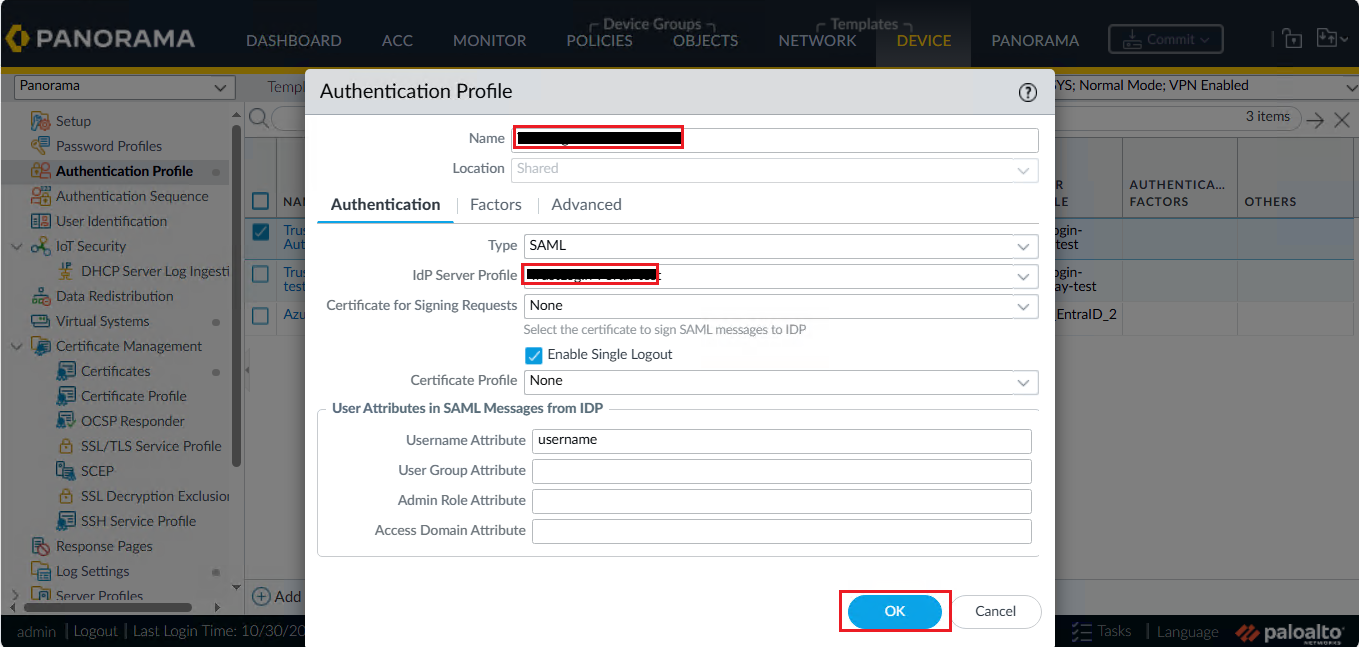Switch to the Factors tab
Screen dimensions: 1359x647
(x=495, y=205)
